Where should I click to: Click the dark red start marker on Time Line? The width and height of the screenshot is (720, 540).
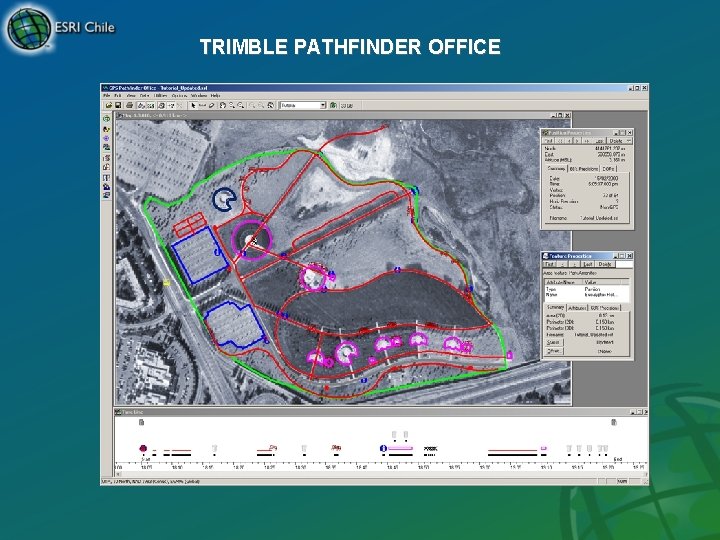[x=143, y=448]
